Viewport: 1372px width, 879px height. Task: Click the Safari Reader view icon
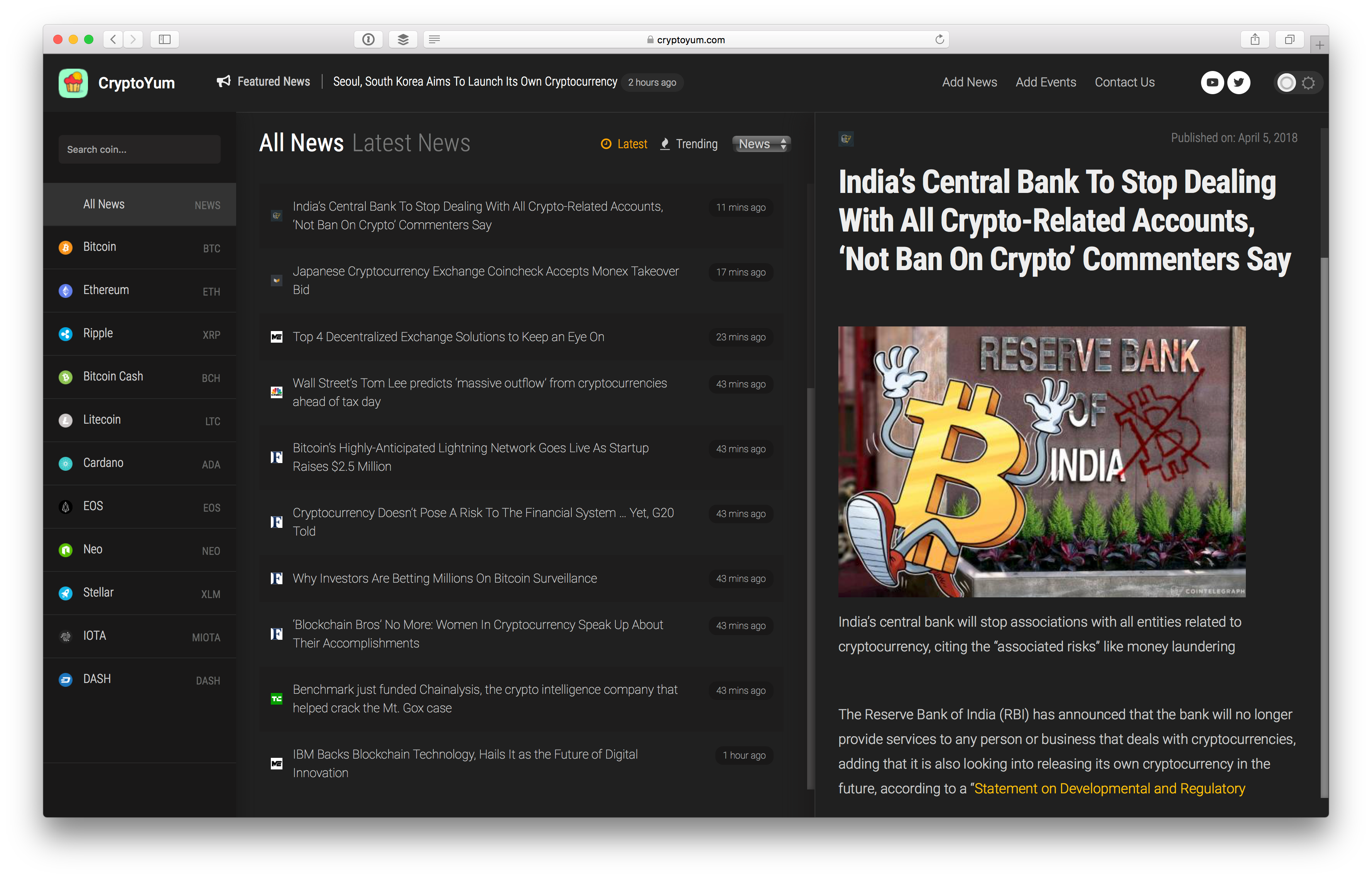(434, 39)
